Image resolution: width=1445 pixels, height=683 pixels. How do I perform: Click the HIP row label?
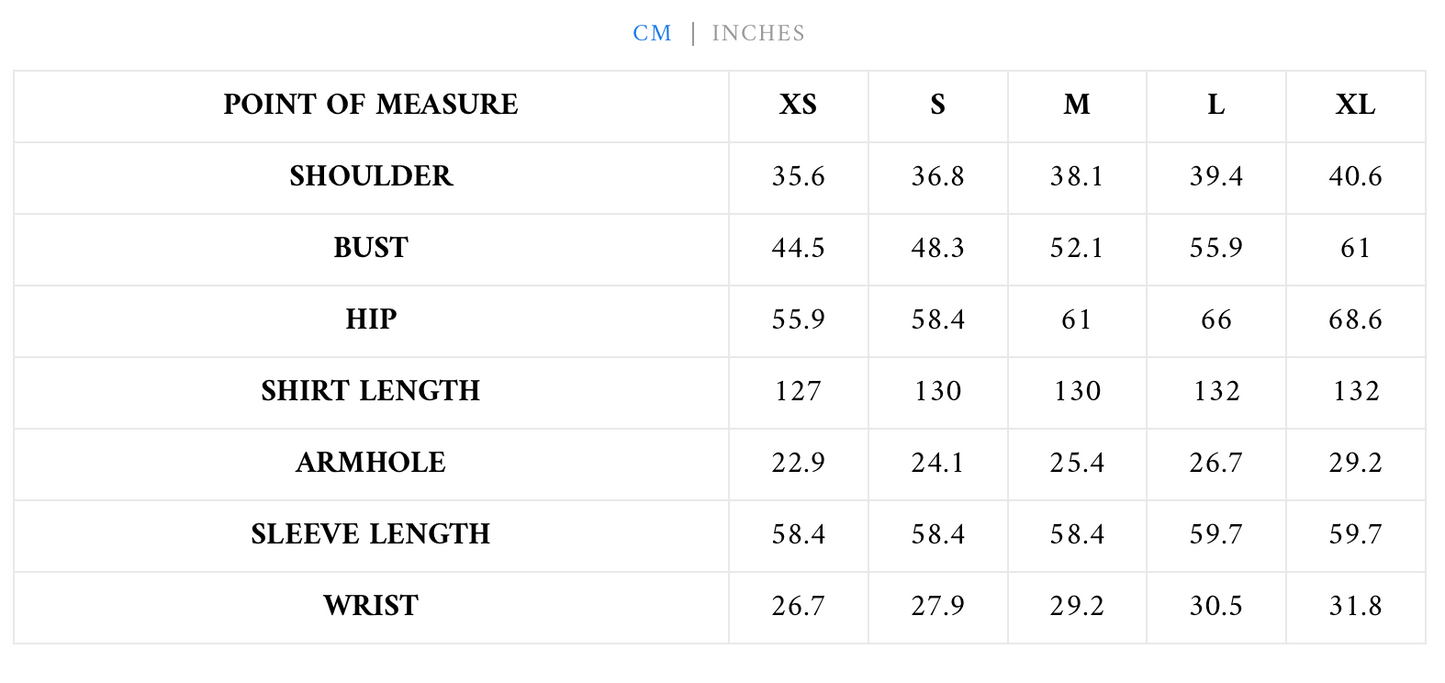coord(371,320)
